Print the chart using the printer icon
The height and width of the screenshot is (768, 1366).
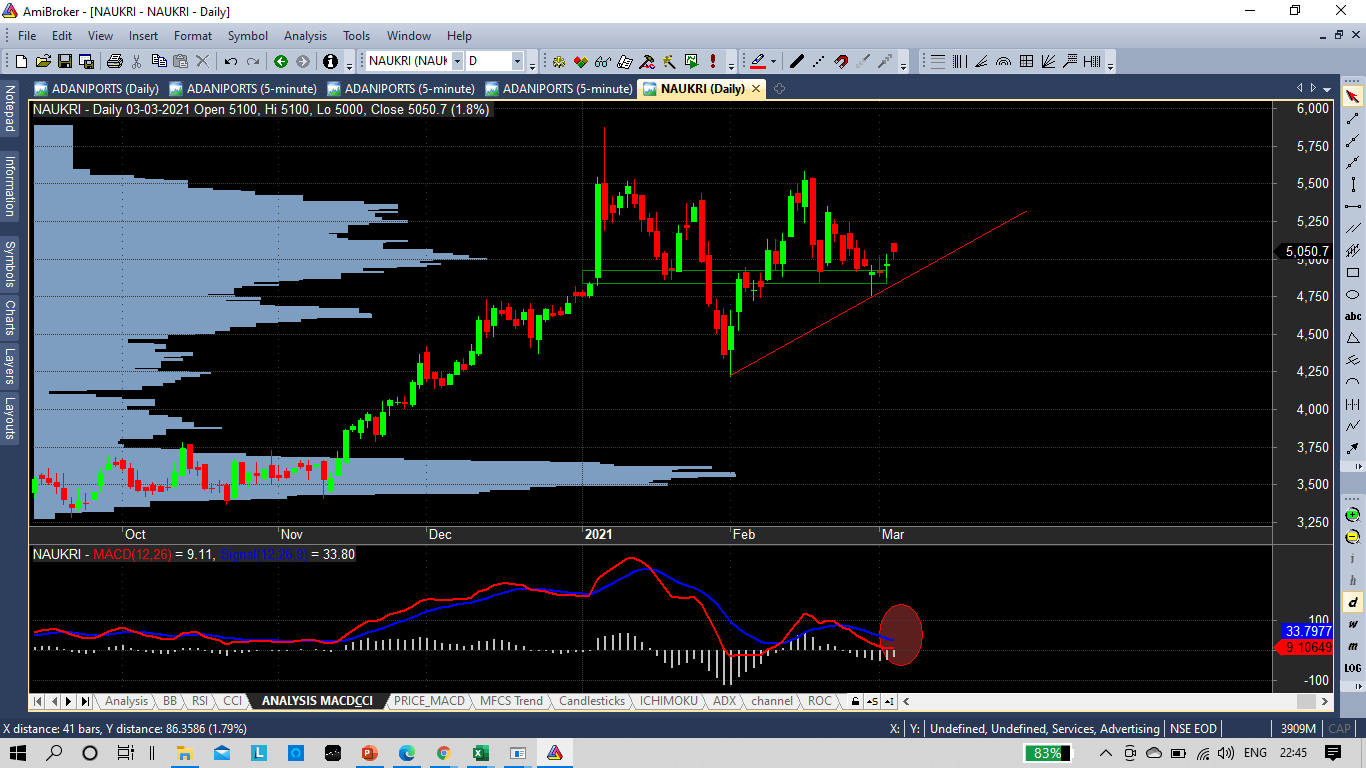[x=115, y=61]
